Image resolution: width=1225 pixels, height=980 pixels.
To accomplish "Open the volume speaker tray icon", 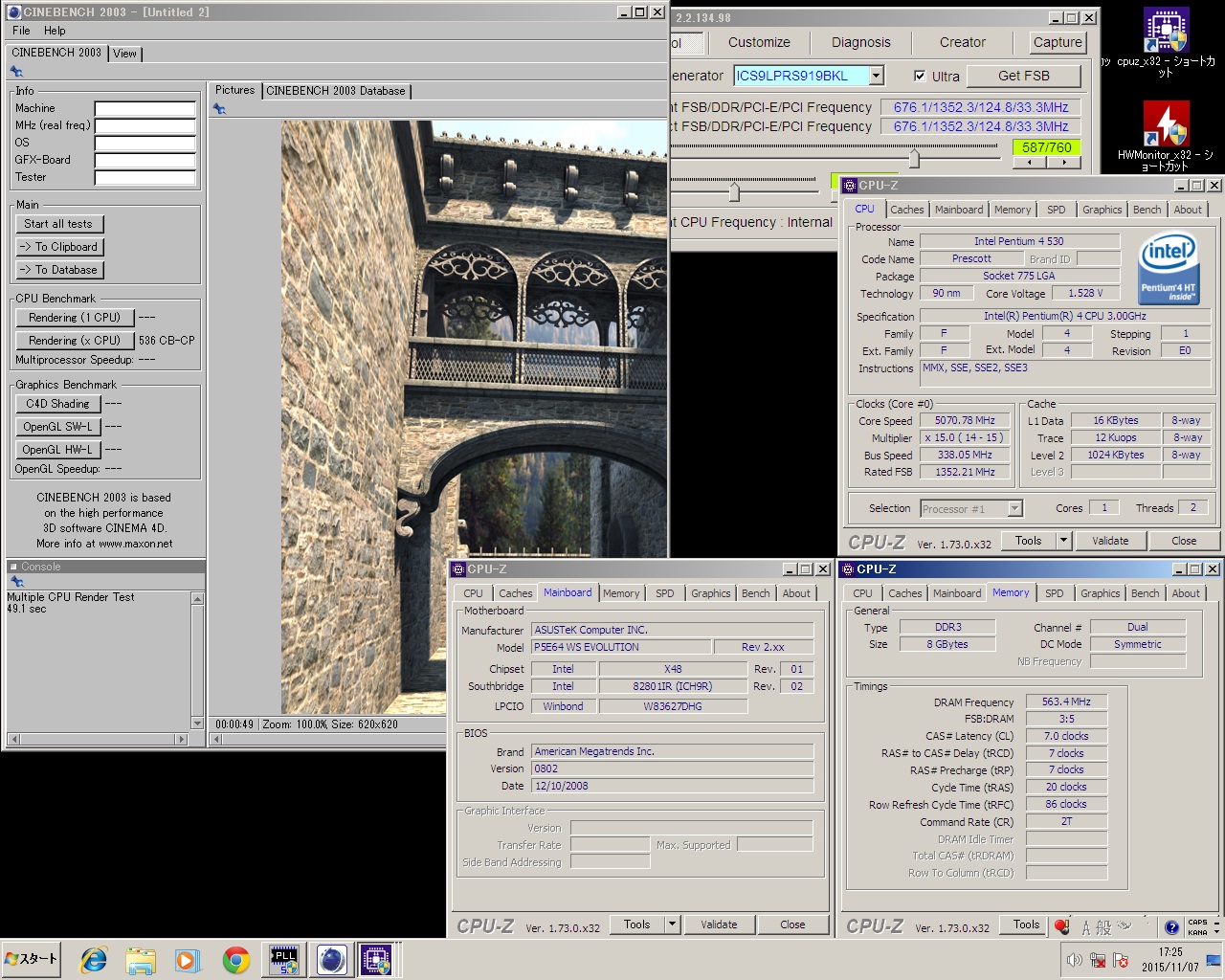I will pos(1075,960).
